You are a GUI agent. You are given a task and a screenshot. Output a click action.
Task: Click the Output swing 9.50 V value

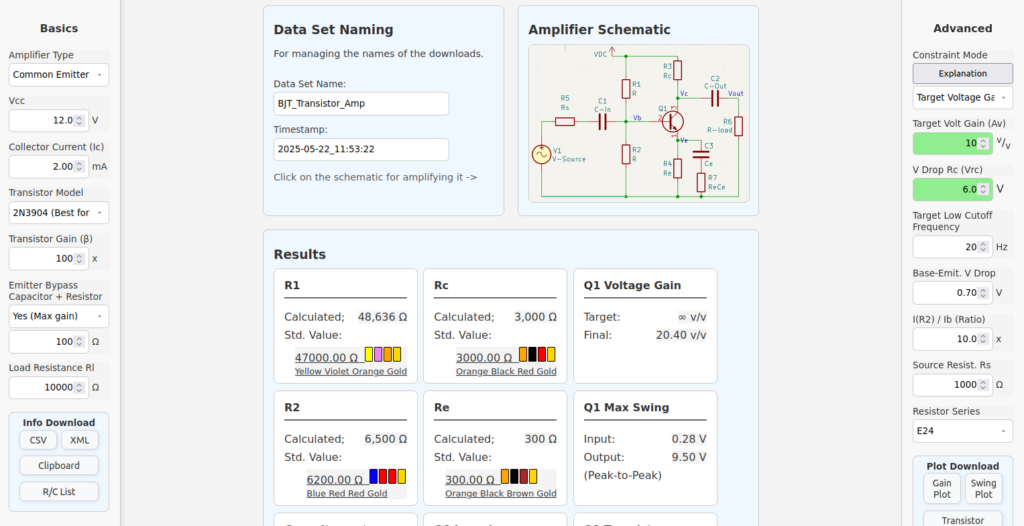pos(689,457)
